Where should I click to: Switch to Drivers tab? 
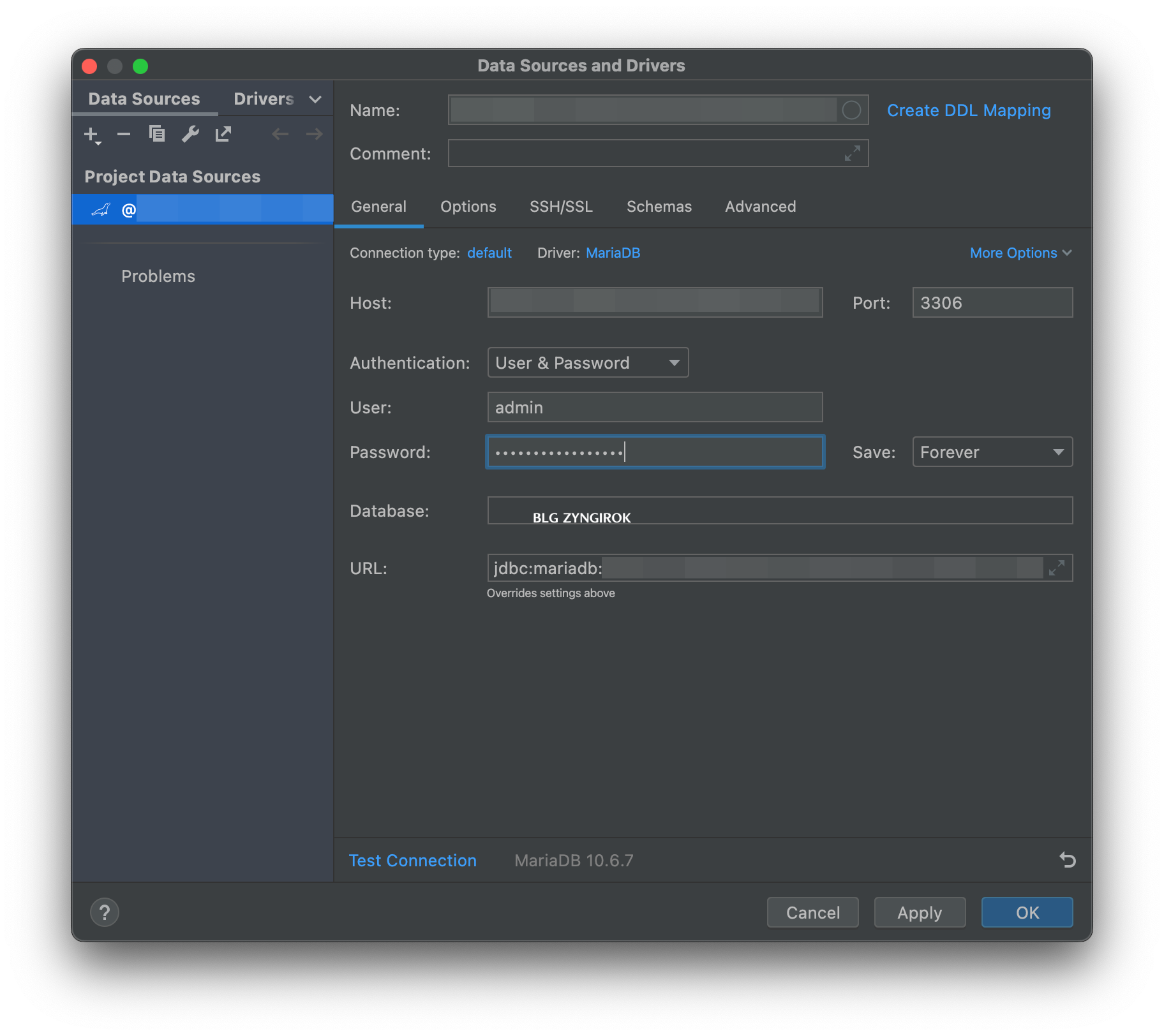tap(264, 99)
